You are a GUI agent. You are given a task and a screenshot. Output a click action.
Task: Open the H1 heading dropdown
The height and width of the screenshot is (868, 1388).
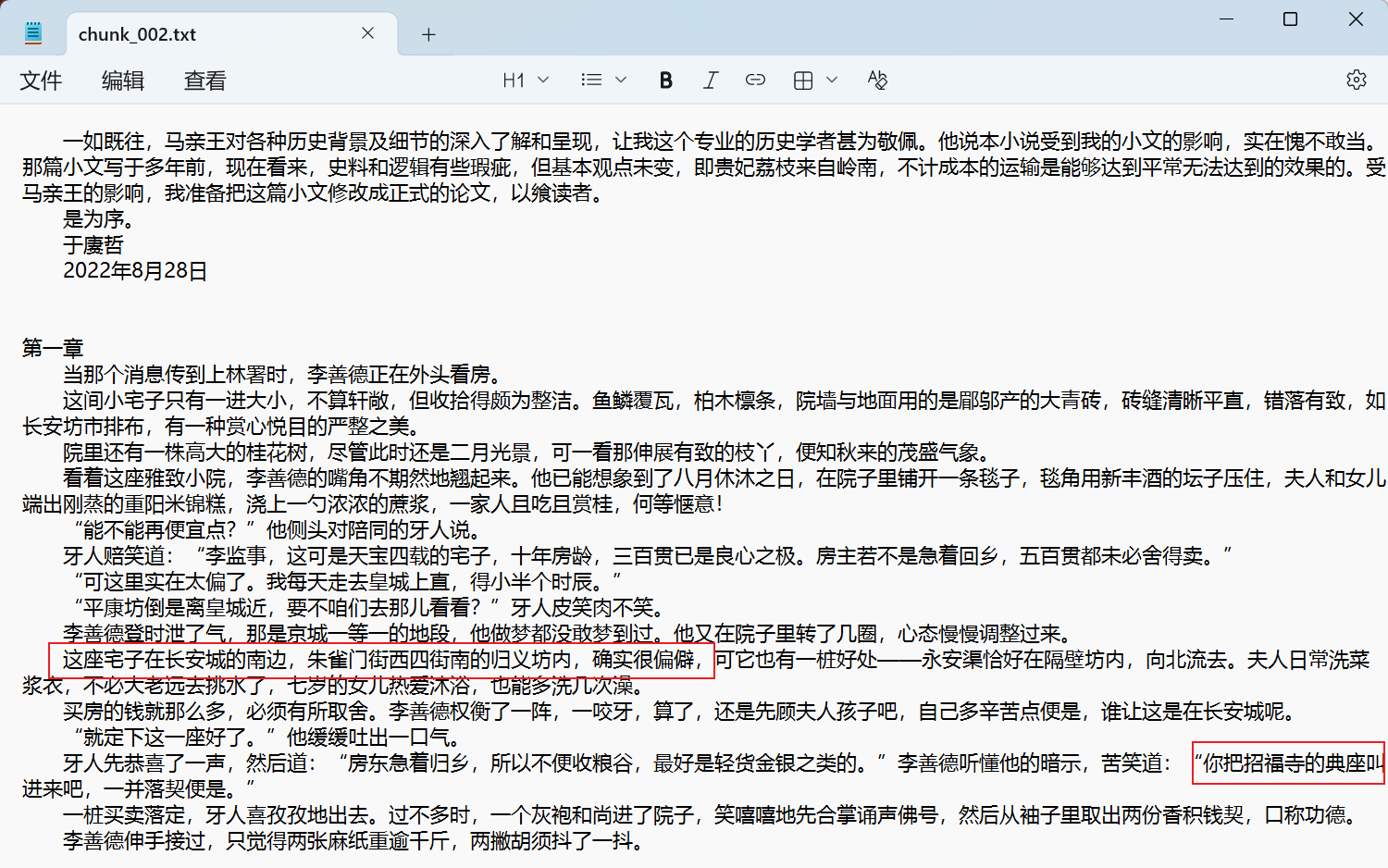(x=525, y=81)
